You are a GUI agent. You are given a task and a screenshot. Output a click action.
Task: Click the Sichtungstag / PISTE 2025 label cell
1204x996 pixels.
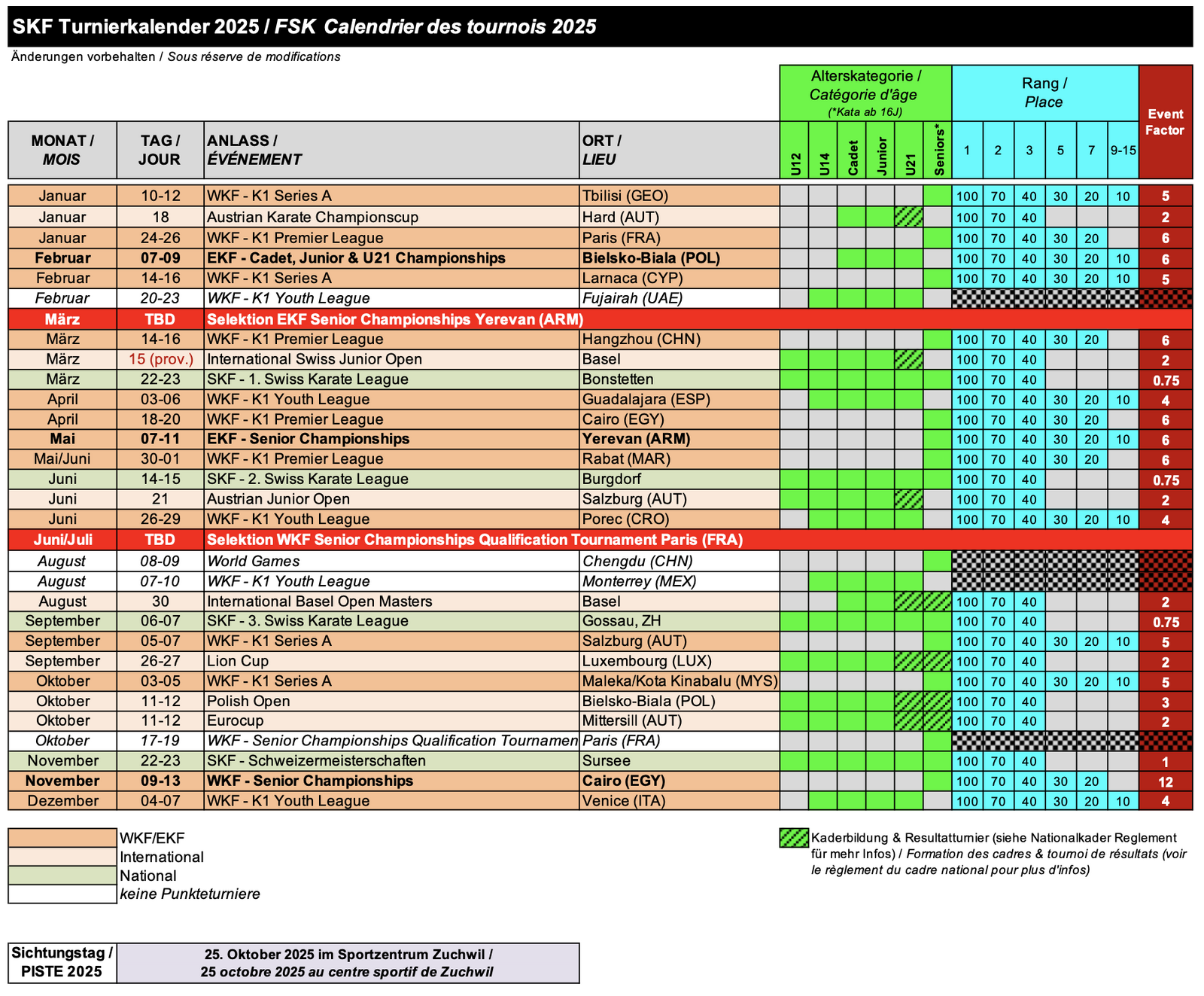62,962
